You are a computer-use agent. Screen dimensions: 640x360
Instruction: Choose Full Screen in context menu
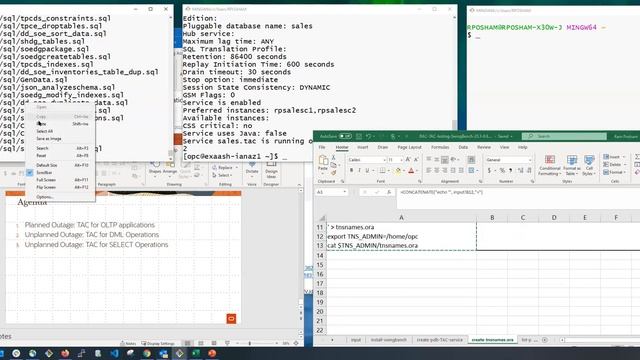(x=61, y=180)
